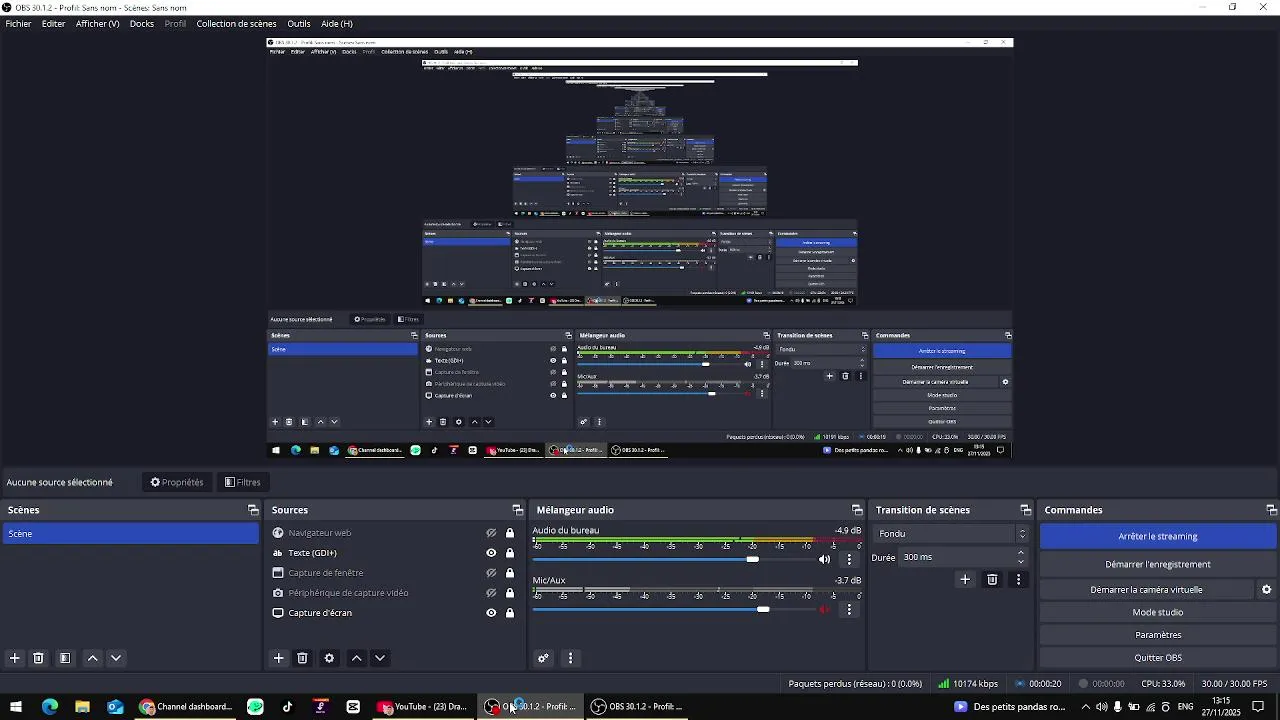The height and width of the screenshot is (720, 1280).
Task: Select the Scène item in Scènes list
Action: [x=130, y=534]
